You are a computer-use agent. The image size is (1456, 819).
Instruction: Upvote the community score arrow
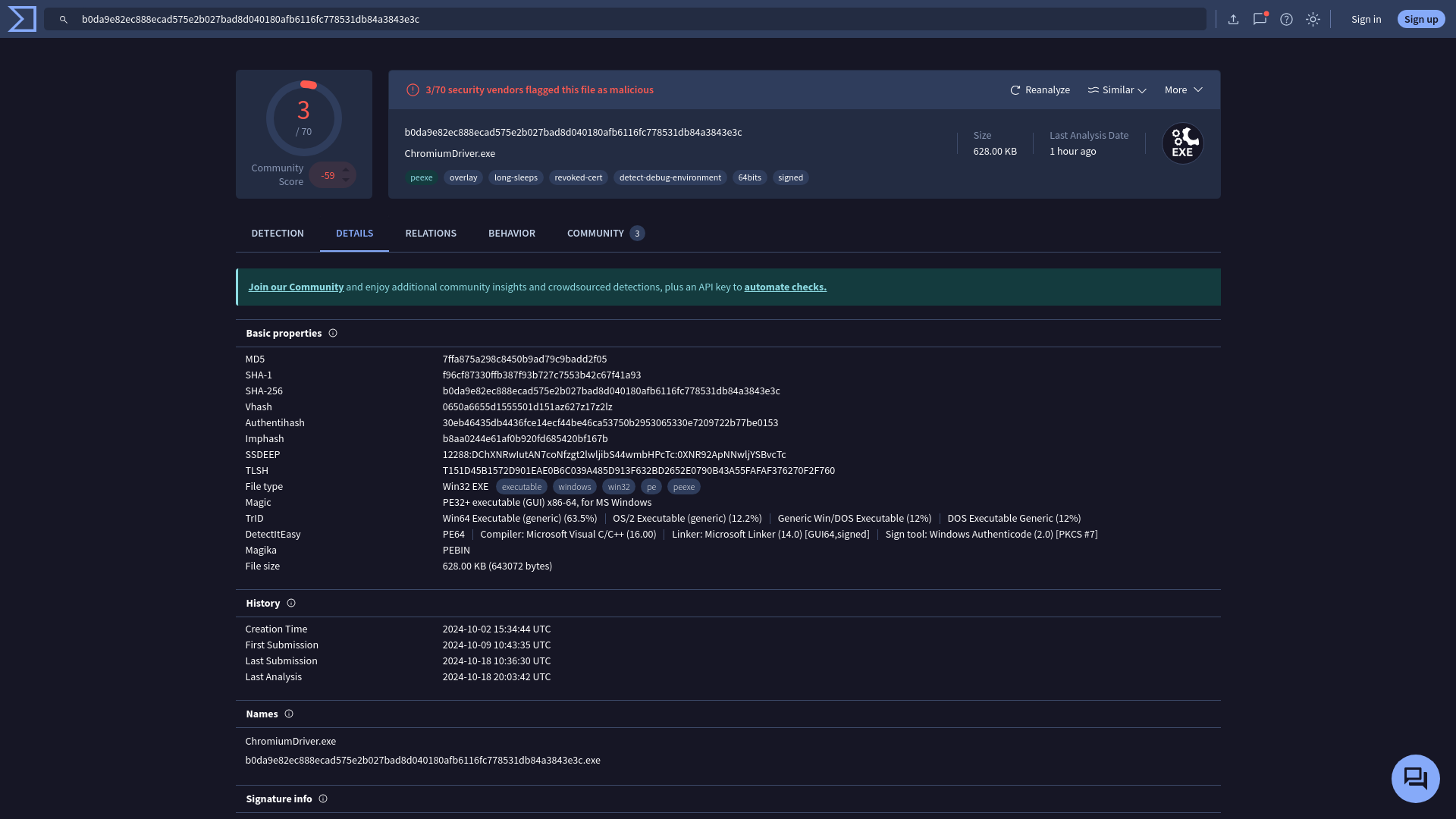[346, 170]
